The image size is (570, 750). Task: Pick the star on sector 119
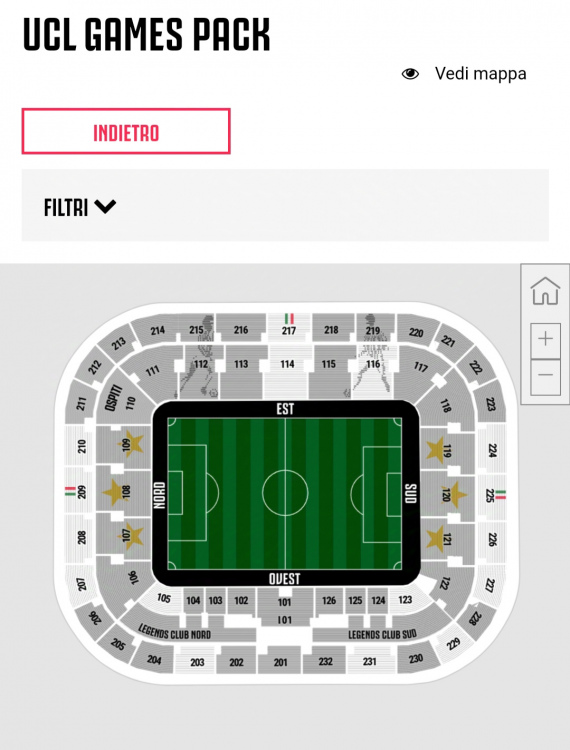(x=435, y=450)
